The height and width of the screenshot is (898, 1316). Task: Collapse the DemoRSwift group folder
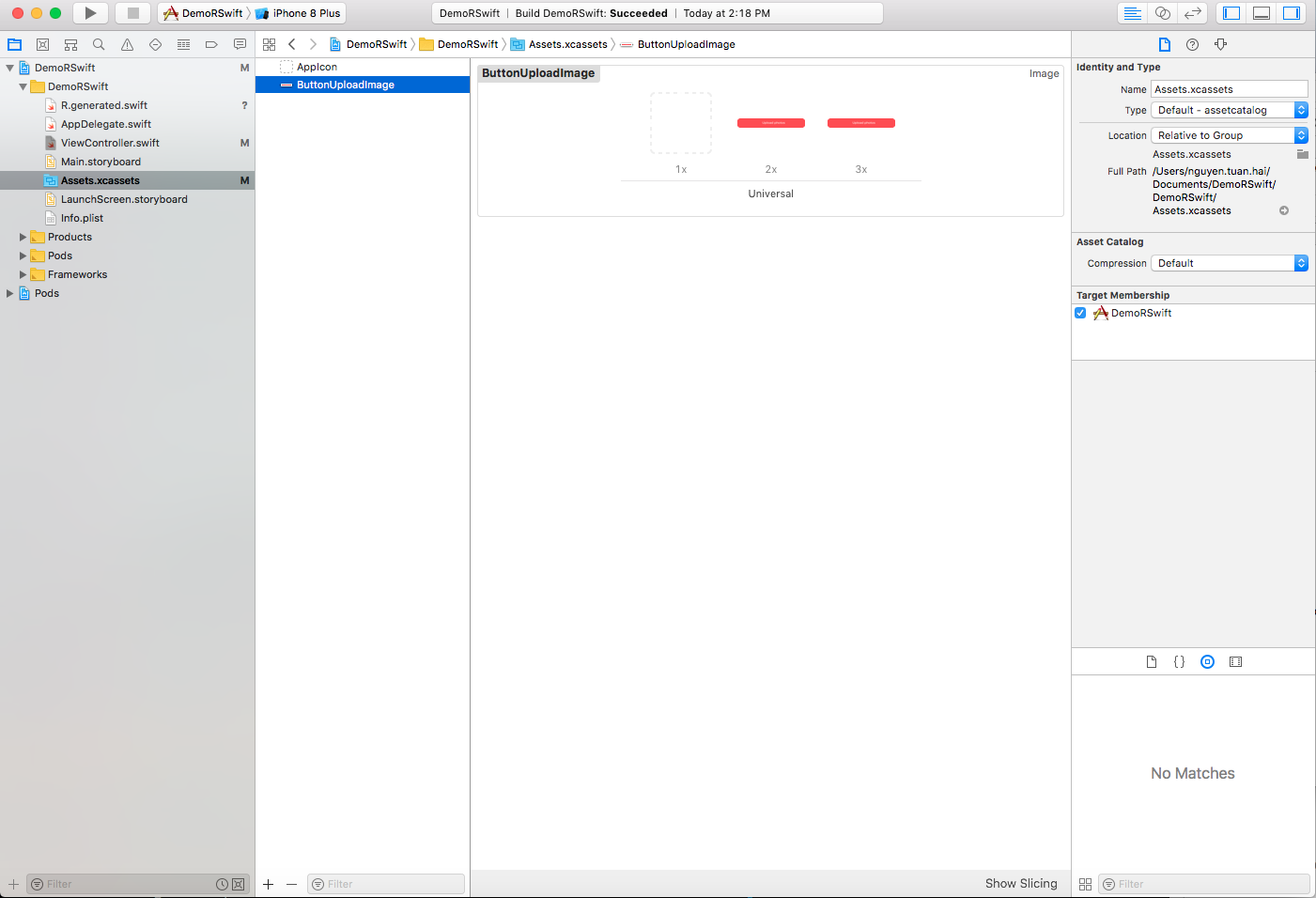point(23,86)
